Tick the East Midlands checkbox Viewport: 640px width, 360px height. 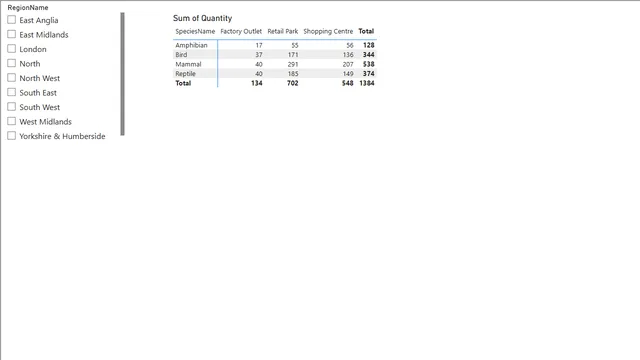pyautogui.click(x=11, y=34)
